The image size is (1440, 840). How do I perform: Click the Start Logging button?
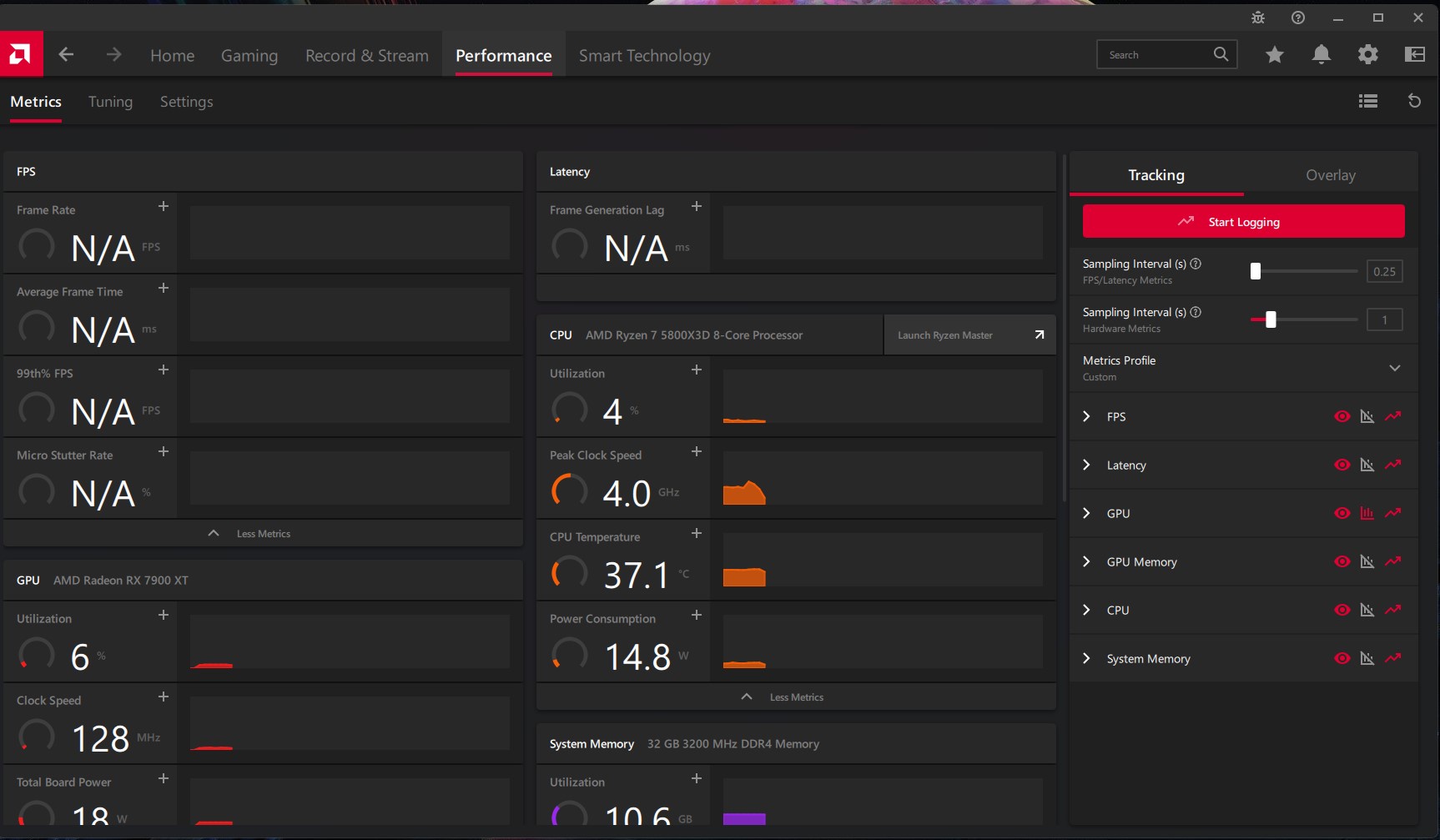coord(1243,221)
